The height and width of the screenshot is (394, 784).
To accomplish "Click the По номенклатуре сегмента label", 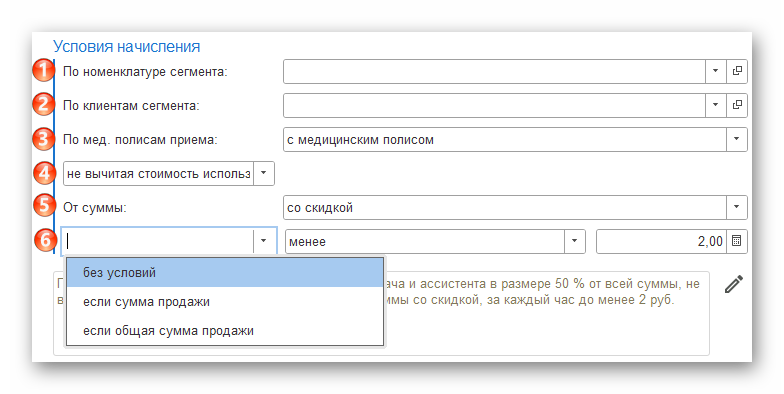I will coord(145,72).
